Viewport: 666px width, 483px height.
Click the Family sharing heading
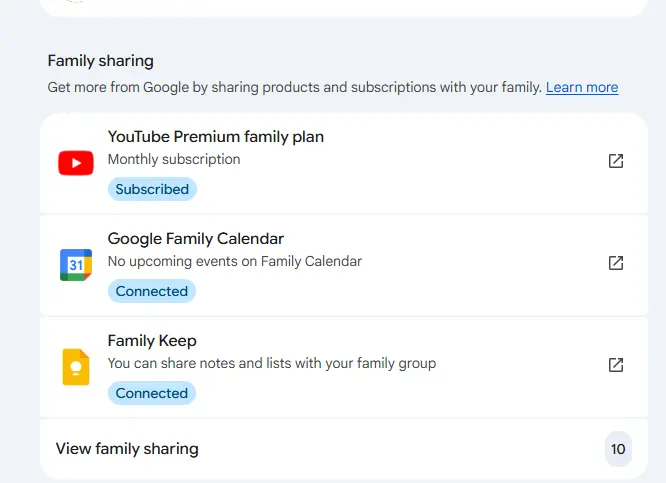point(101,61)
